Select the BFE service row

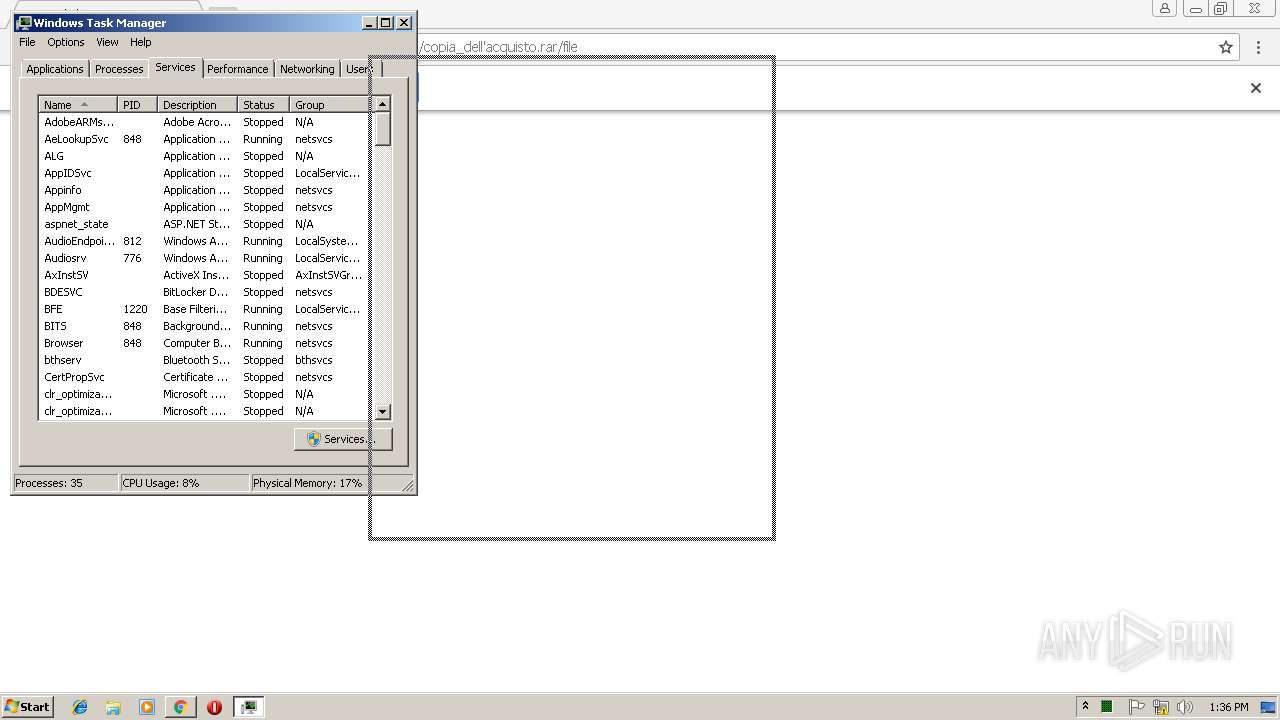coord(205,309)
